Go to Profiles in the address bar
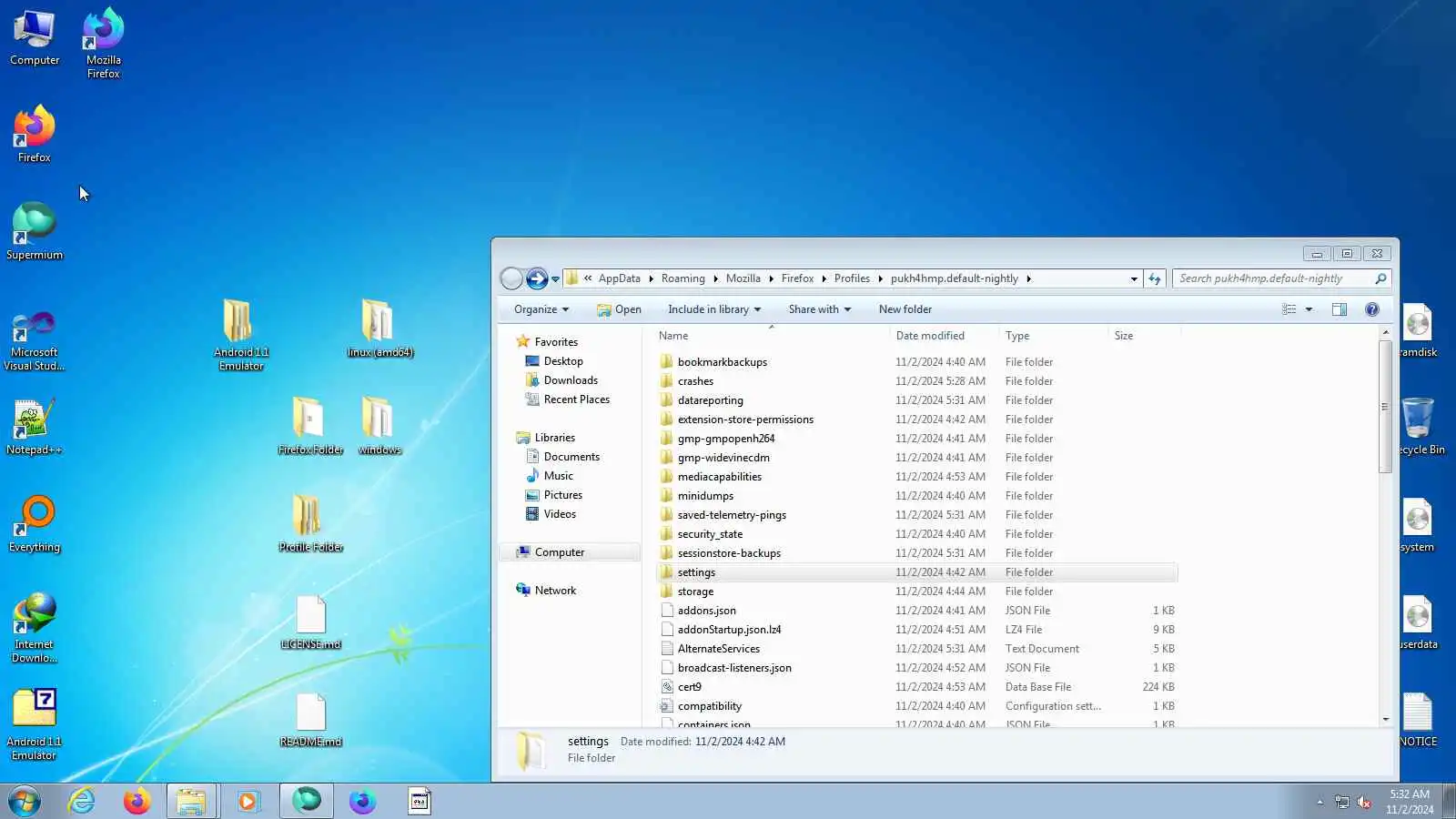The height and width of the screenshot is (819, 1456). pos(852,278)
